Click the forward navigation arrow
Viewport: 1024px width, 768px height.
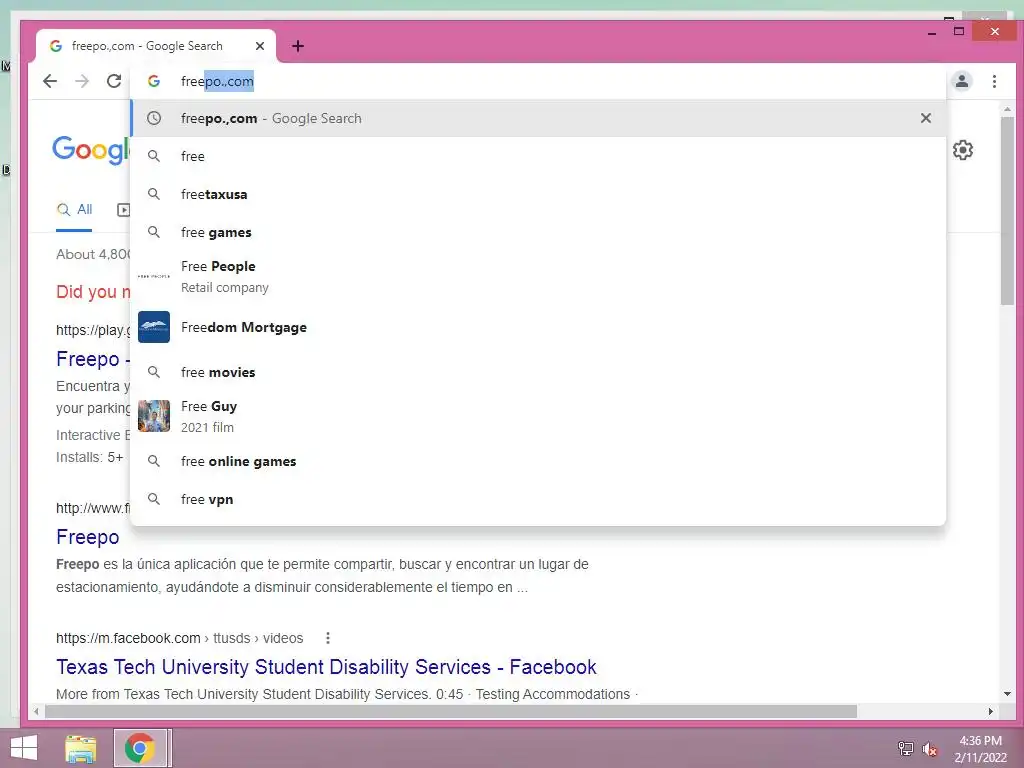(x=82, y=81)
